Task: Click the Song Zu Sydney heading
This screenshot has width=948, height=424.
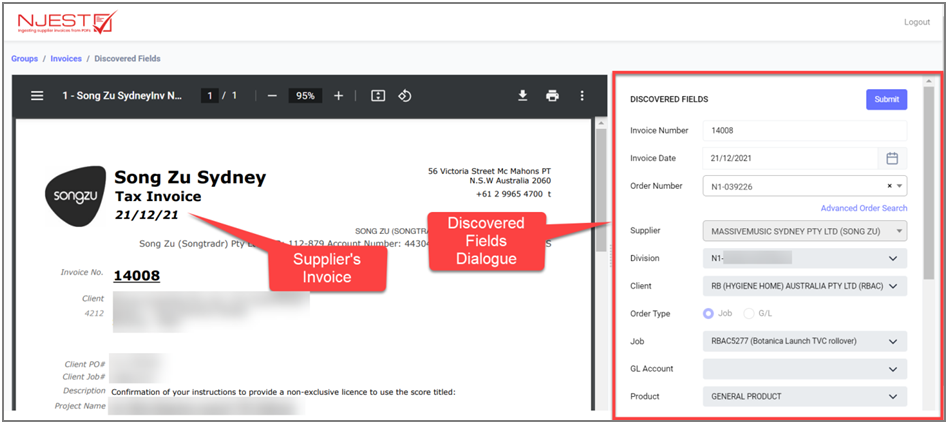Action: point(190,177)
